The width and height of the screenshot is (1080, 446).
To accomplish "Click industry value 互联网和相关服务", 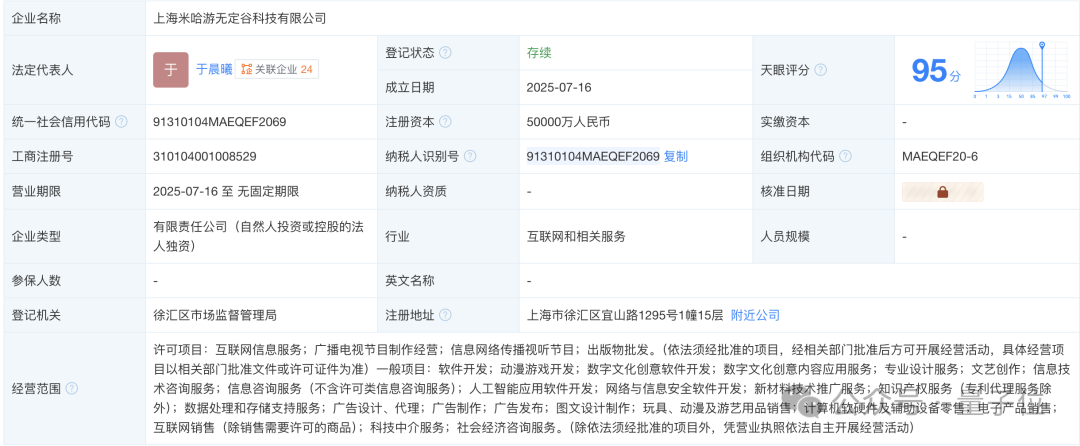I will pyautogui.click(x=576, y=236).
